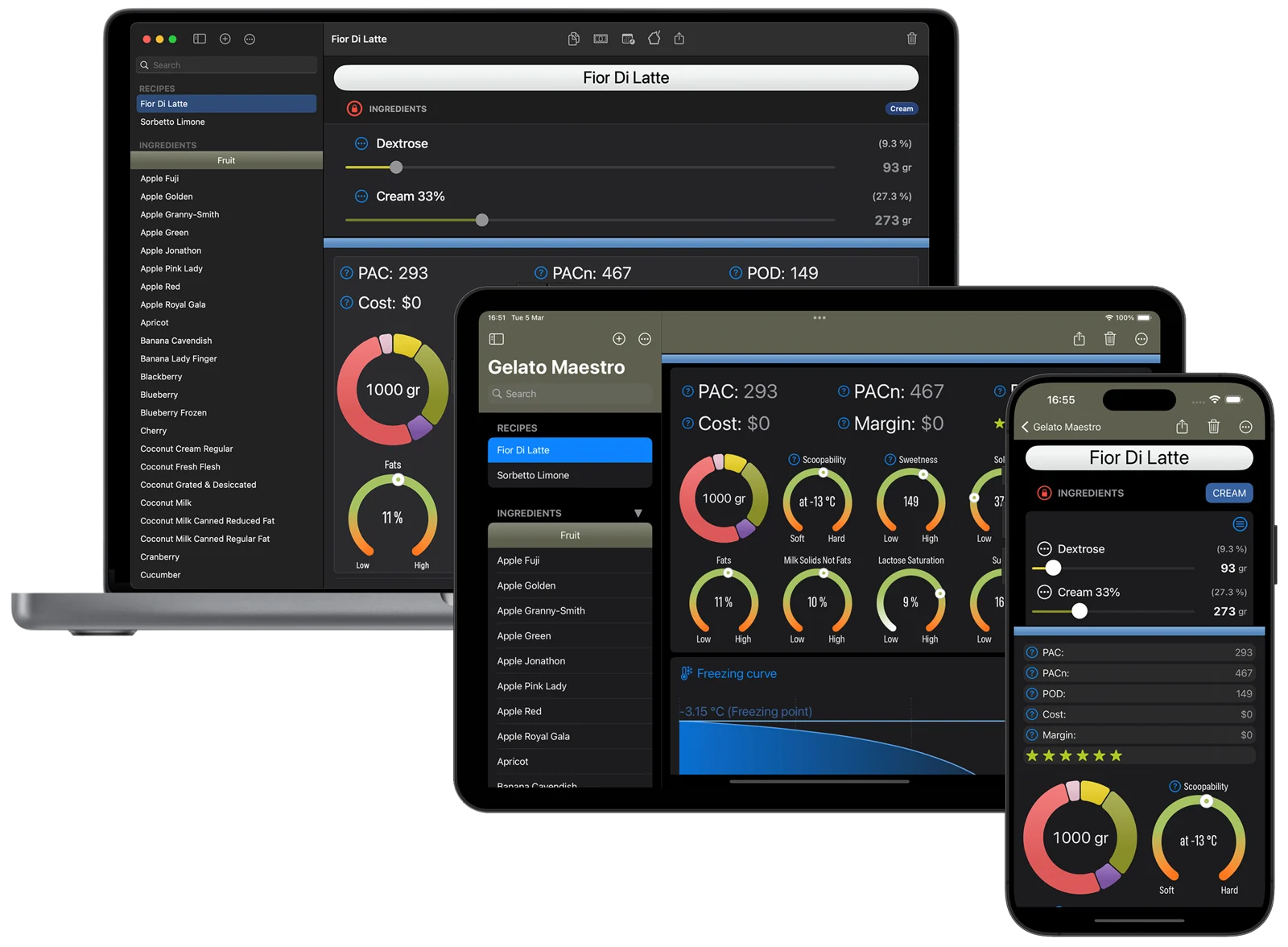1288x947 pixels.
Task: Click the CREAM button on iPhone
Action: pos(1228,493)
